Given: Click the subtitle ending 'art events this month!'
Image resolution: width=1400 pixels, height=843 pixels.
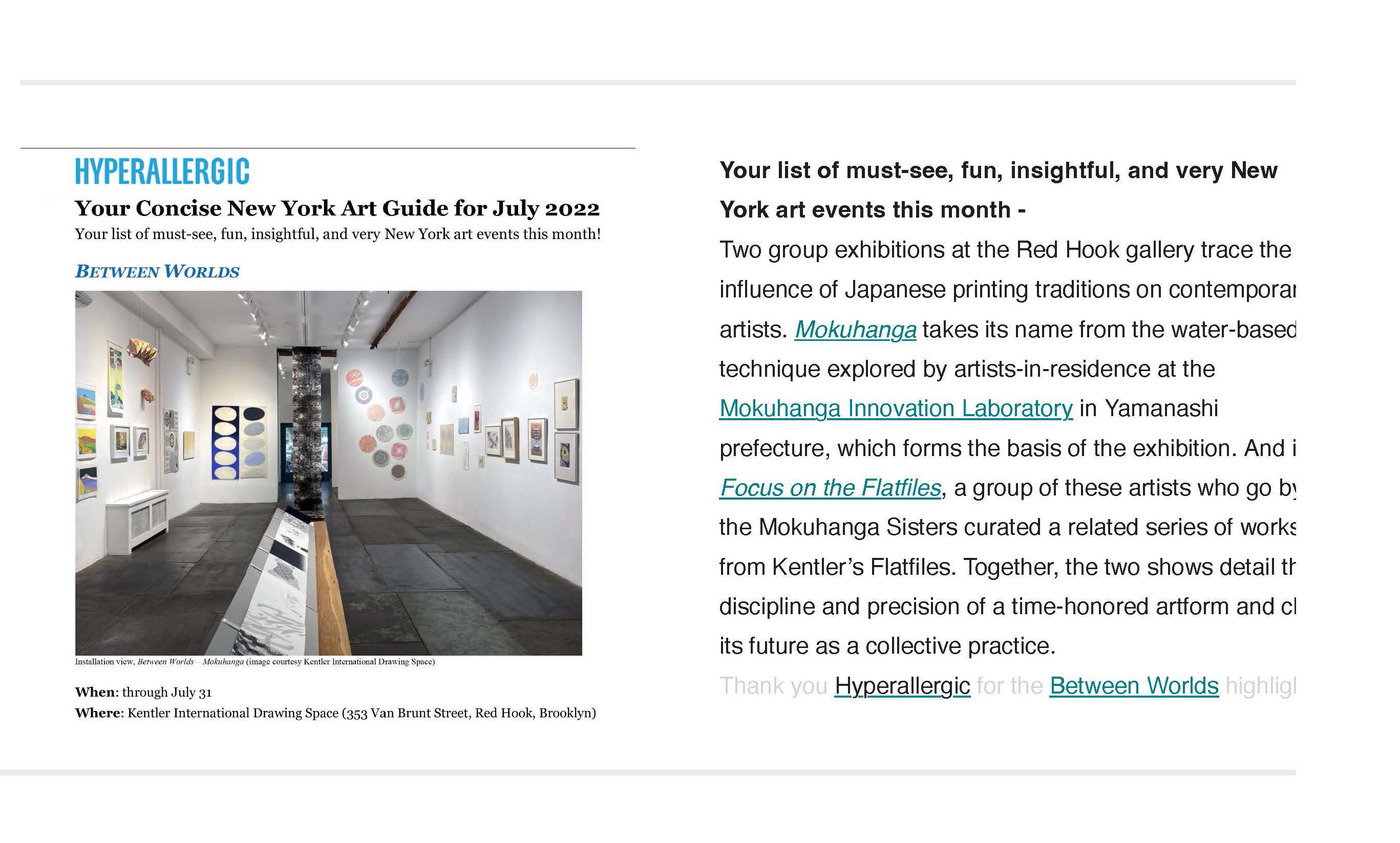Looking at the screenshot, I should click(337, 234).
